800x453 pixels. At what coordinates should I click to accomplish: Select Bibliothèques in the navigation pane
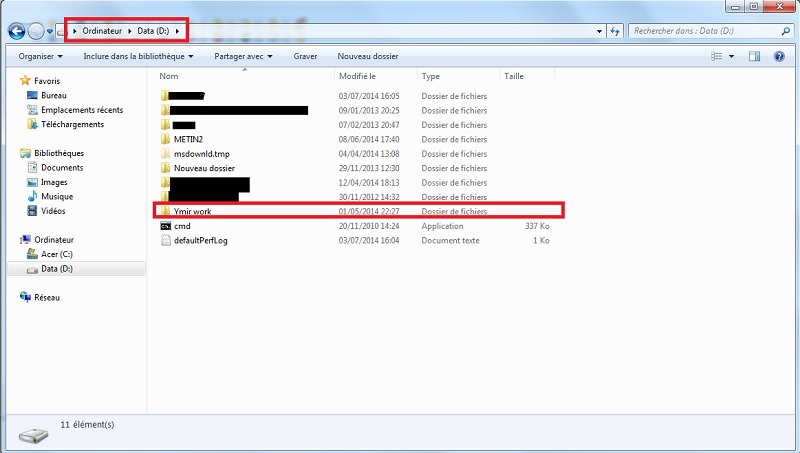[59, 153]
